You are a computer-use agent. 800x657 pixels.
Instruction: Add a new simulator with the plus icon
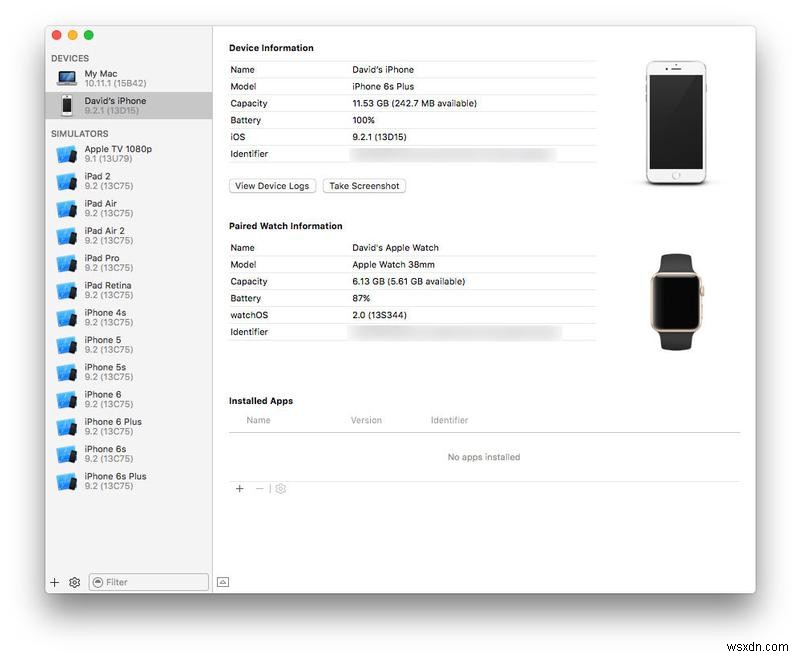pos(54,581)
